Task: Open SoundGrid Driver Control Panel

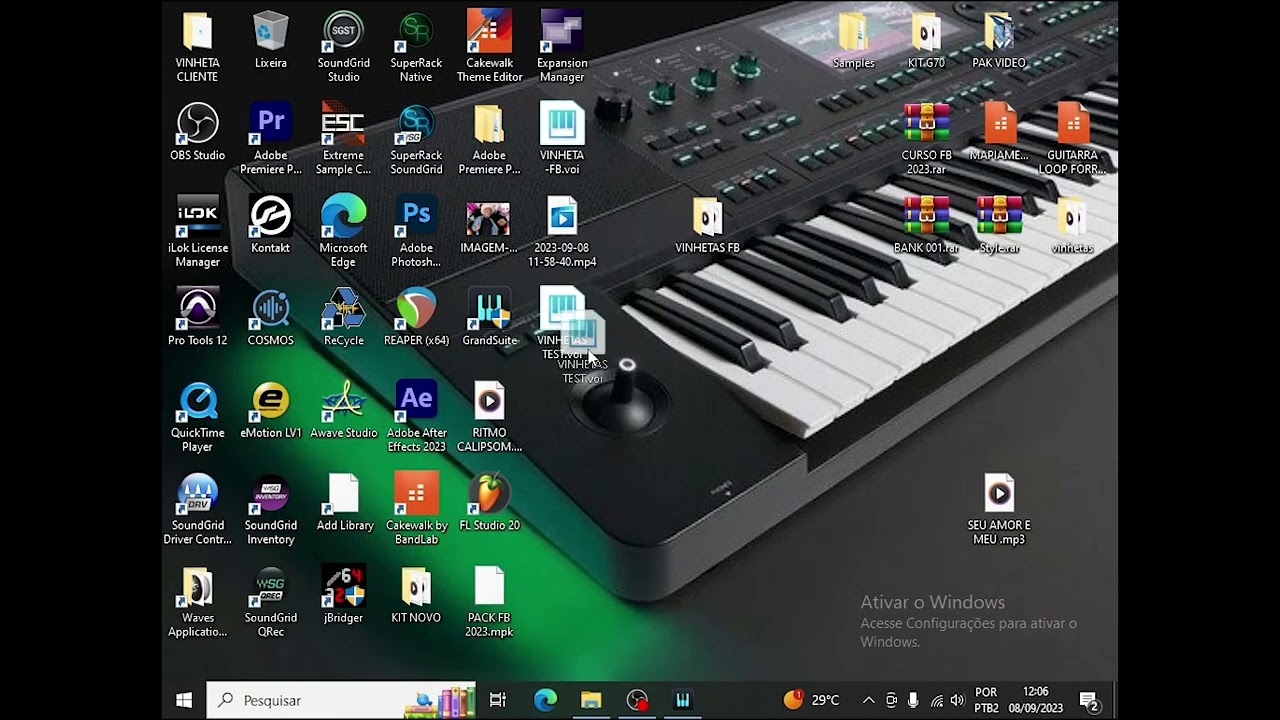Action: coord(197,509)
